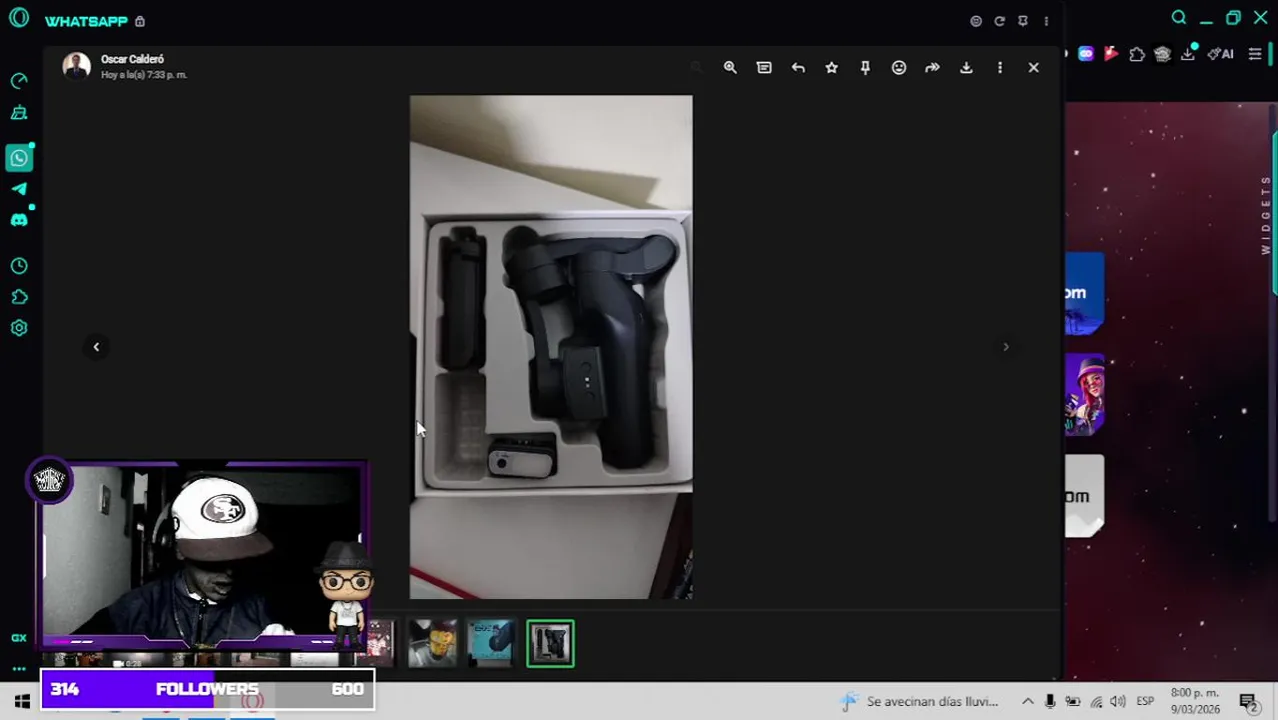Star the photo message
This screenshot has height=720, width=1278.
tap(831, 67)
